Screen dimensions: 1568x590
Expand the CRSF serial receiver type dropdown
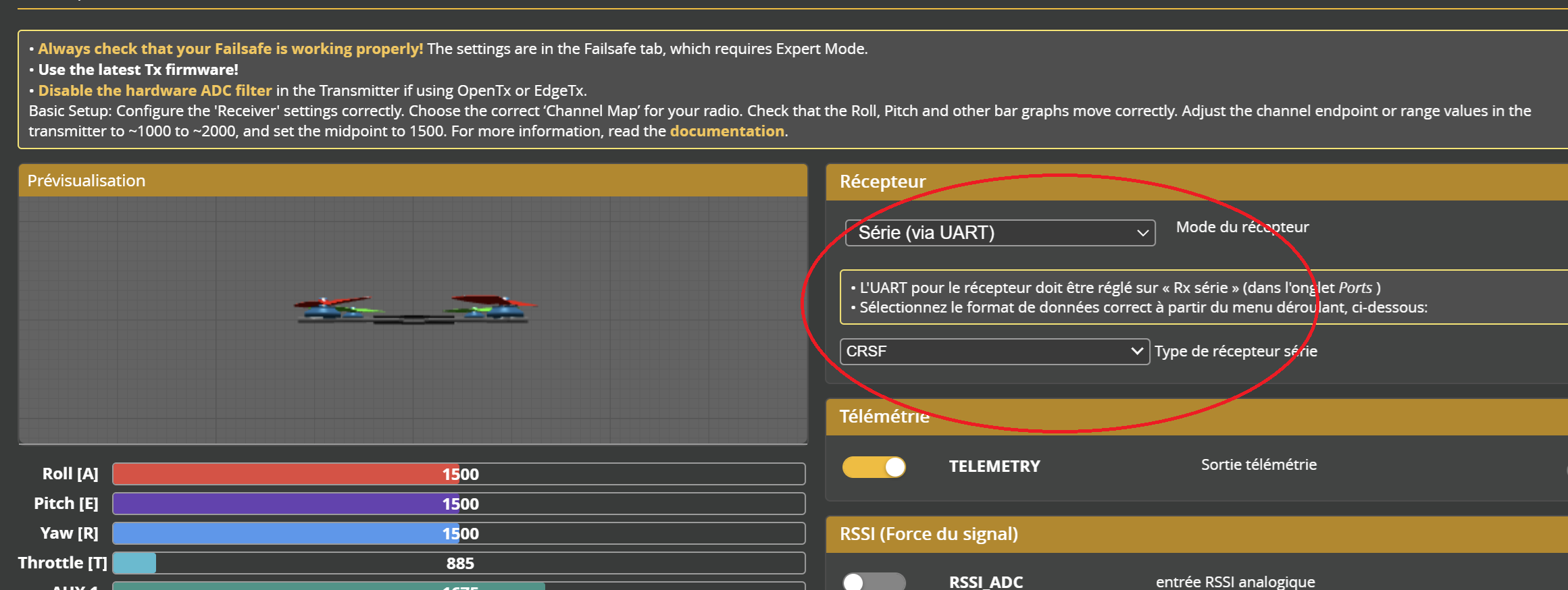(994, 352)
